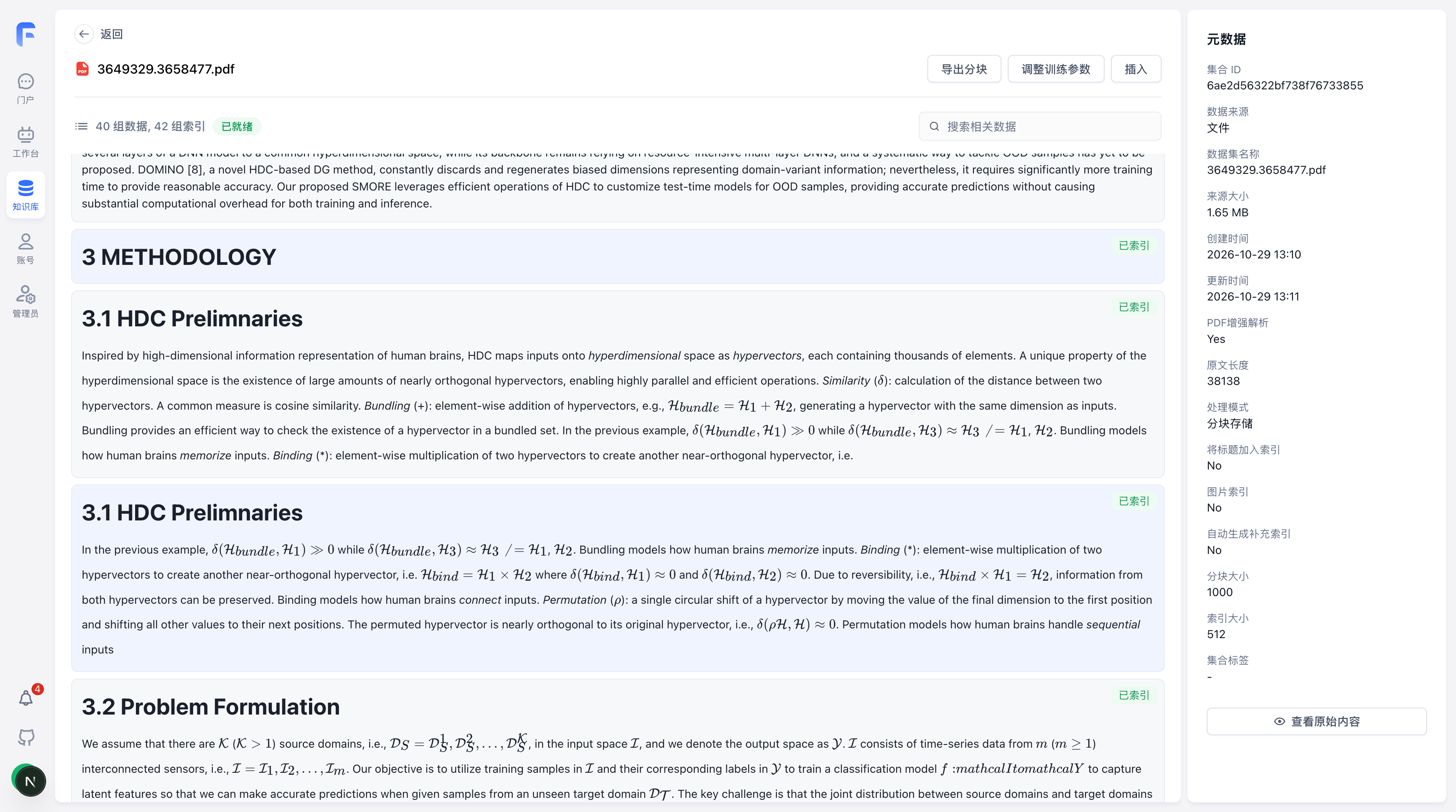Viewport: 1456px width, 812px height.
Task: Click file name 3649329.3658477.pdf in header
Action: pyautogui.click(x=165, y=69)
